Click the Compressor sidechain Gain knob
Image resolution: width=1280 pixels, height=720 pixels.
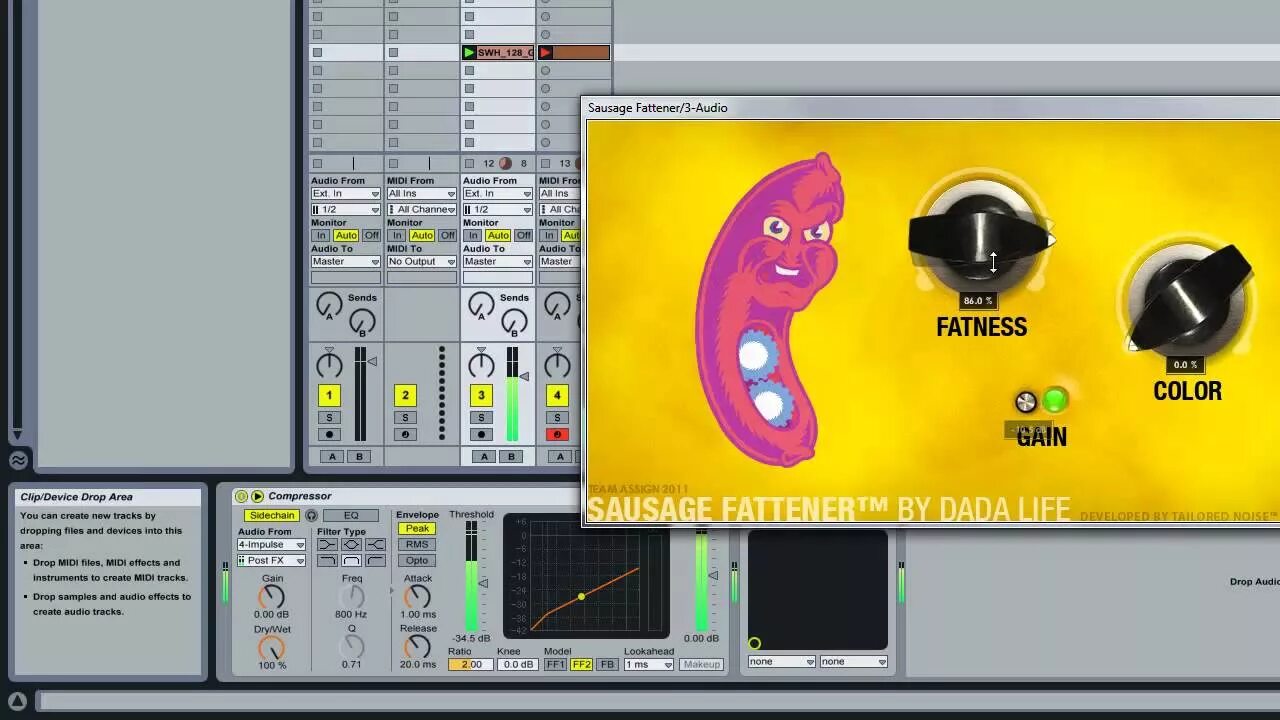(272, 597)
